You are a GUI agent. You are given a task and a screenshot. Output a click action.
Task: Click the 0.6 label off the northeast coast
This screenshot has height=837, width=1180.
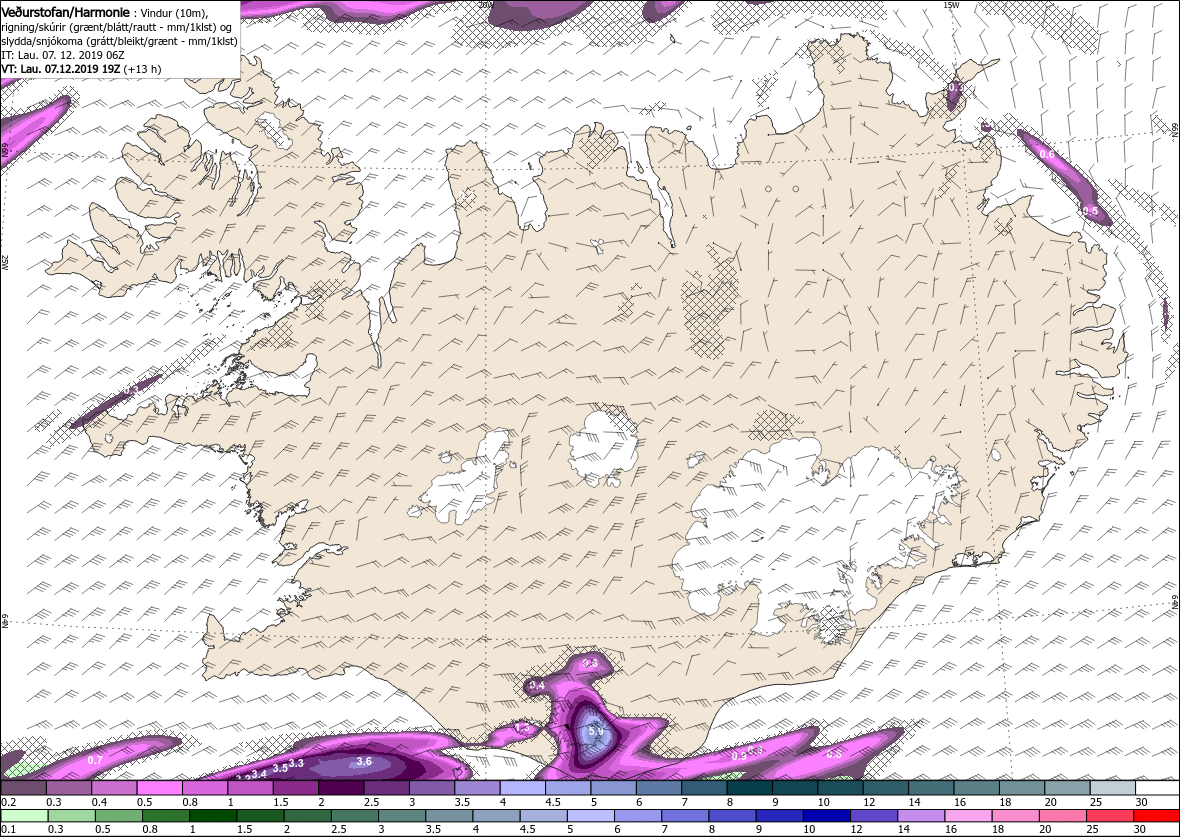tap(1047, 154)
